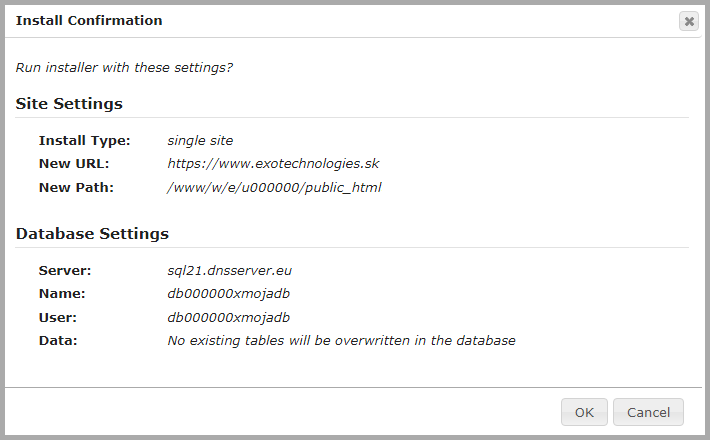The width and height of the screenshot is (710, 440).
Task: Click the exotechnologies.sk URL value
Action: click(273, 163)
